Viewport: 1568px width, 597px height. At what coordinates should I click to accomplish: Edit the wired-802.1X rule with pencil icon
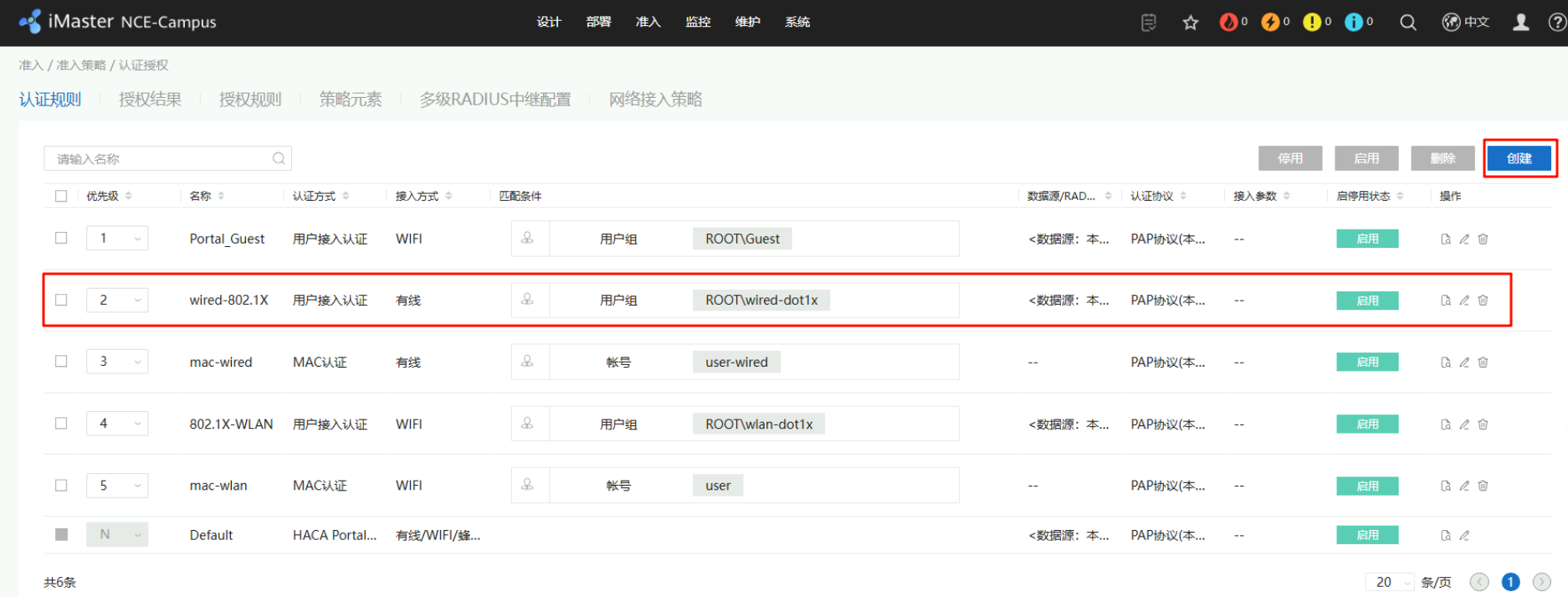coord(1464,301)
